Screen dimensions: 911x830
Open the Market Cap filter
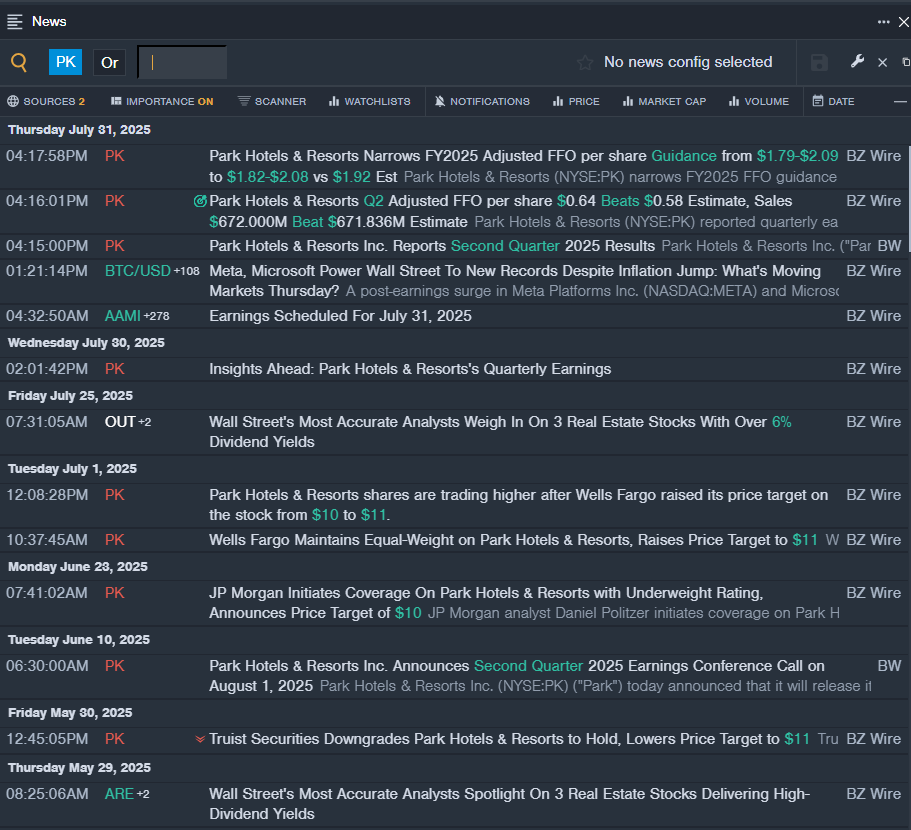click(664, 101)
